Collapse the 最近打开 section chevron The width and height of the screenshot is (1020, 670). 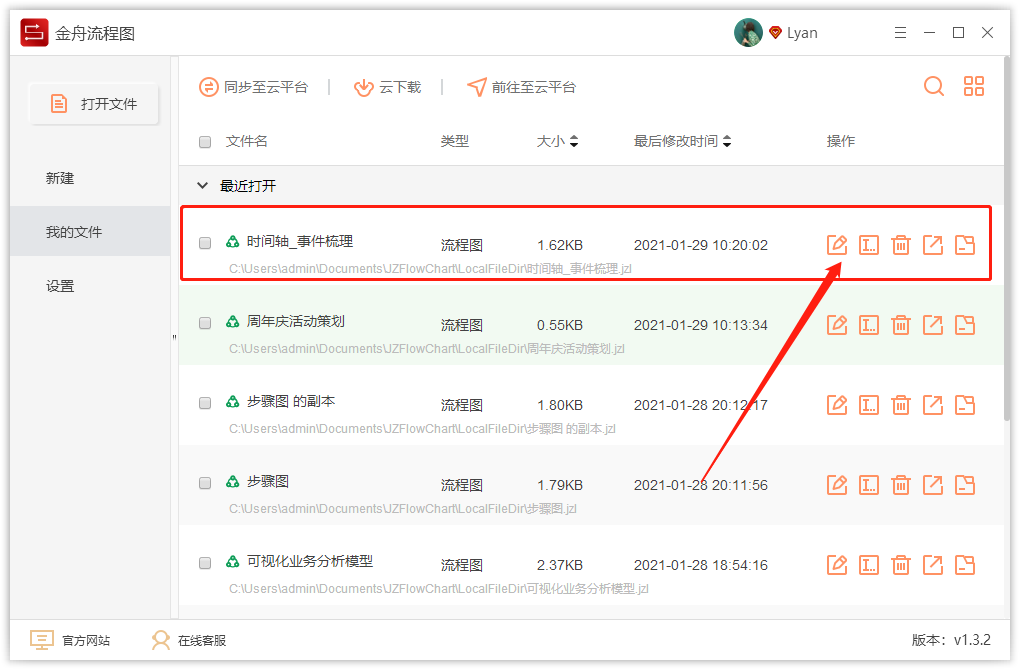[202, 186]
